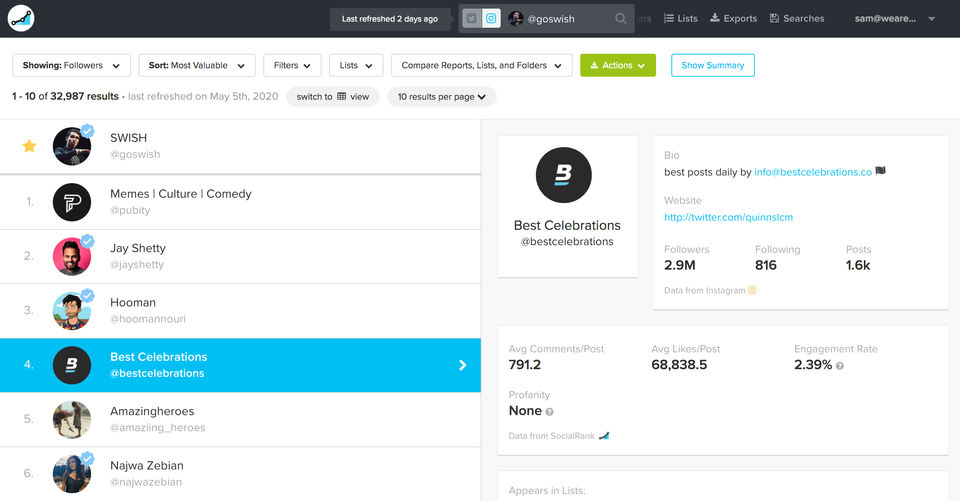Click the yellow star next to SWISH
This screenshot has height=501, width=960.
click(29, 146)
